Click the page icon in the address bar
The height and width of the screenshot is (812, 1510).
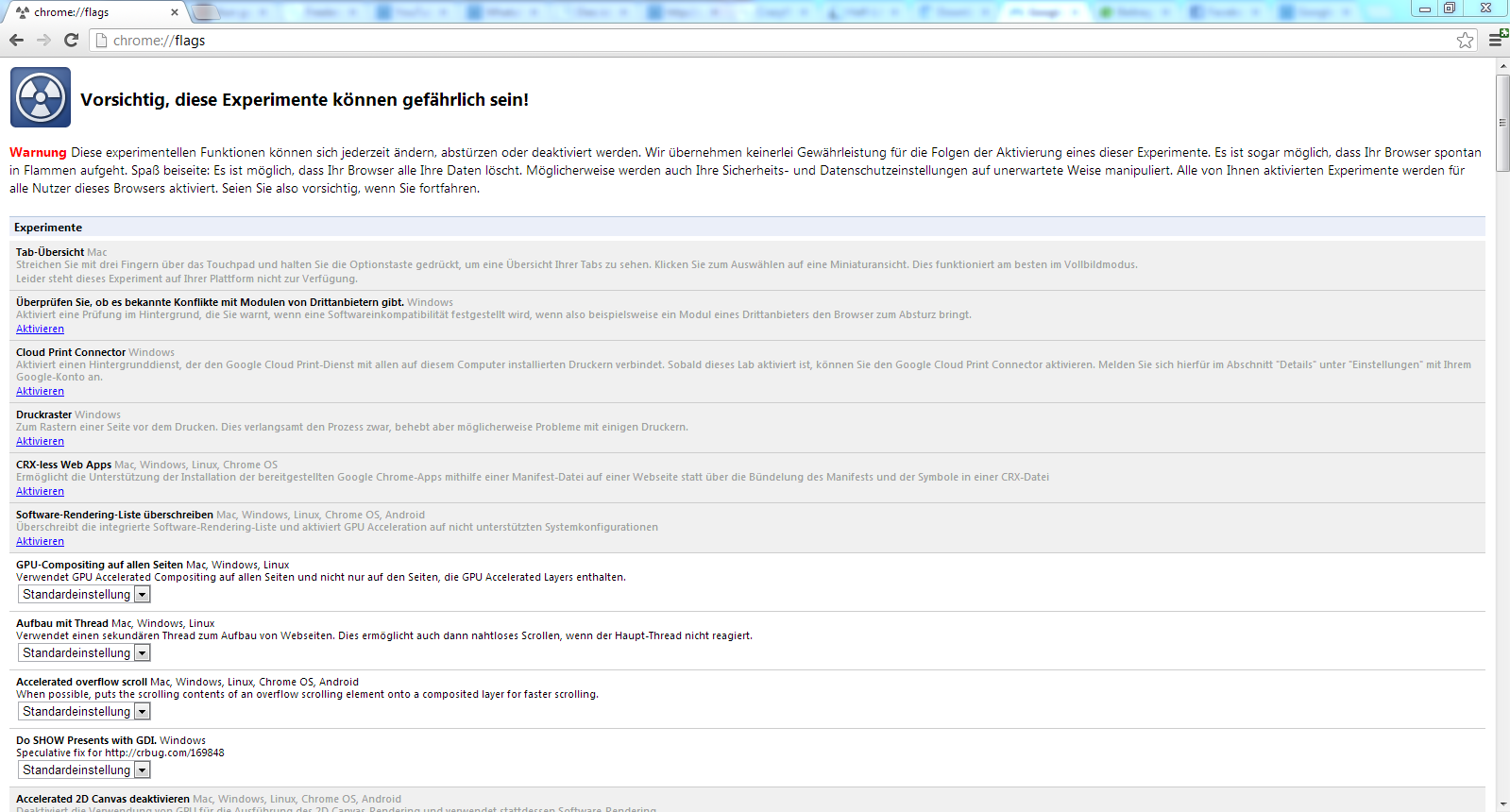point(102,41)
